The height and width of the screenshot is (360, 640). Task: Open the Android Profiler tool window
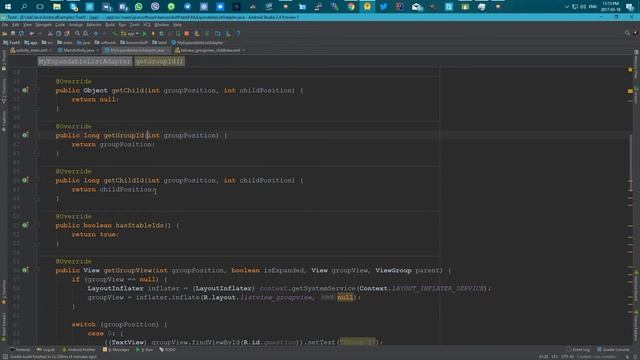pos(79,350)
